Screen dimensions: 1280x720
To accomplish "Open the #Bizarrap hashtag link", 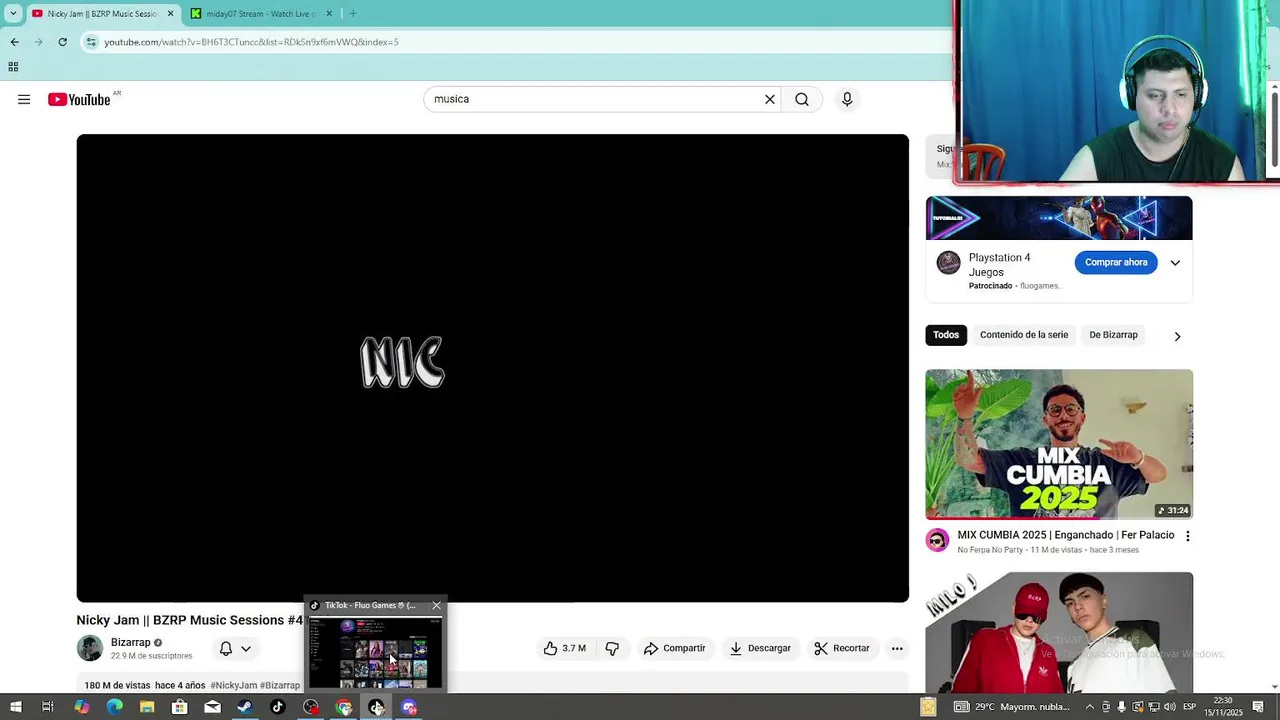I will [x=279, y=686].
